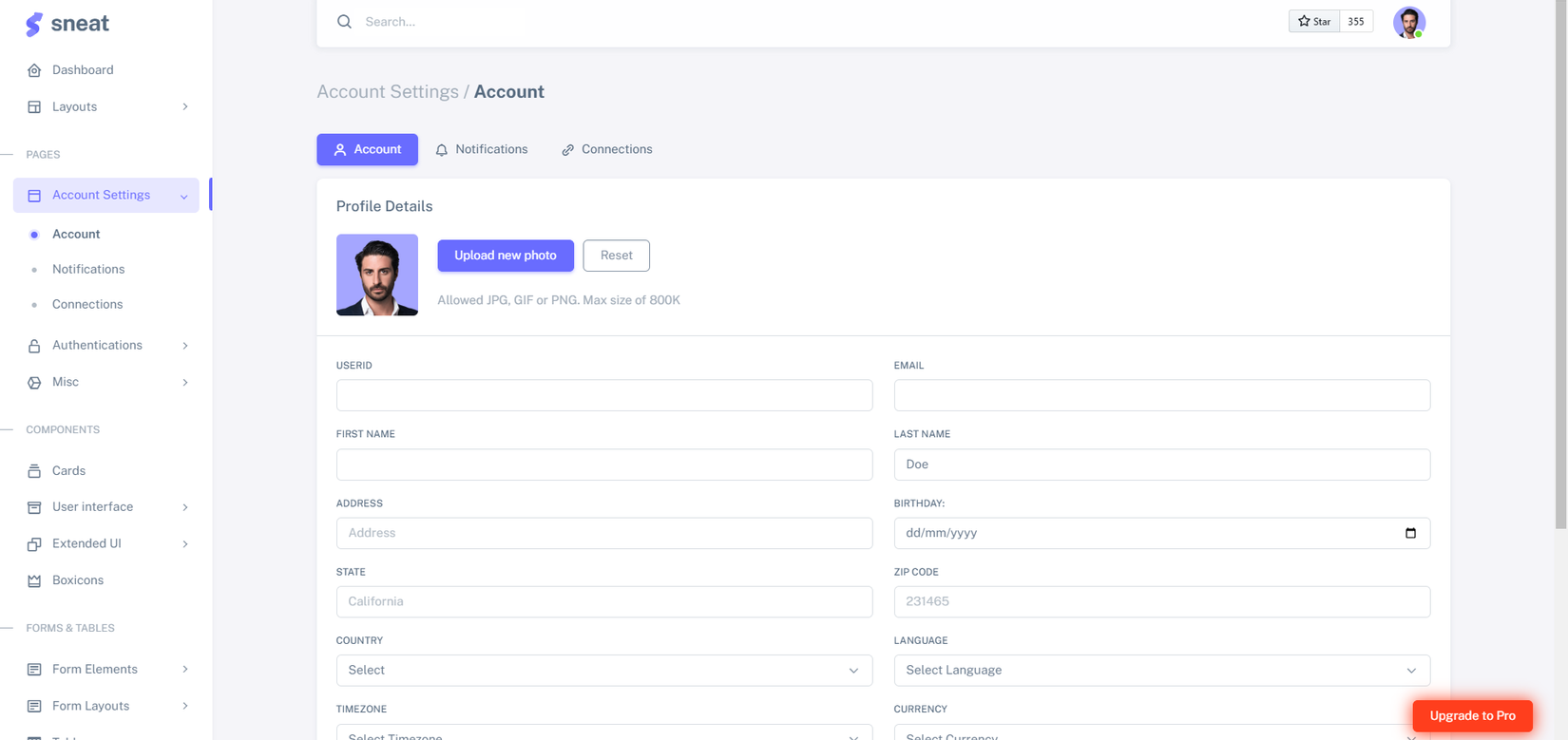Click the Upload new photo button
Viewport: 1568px width, 740px height.
[x=505, y=256]
